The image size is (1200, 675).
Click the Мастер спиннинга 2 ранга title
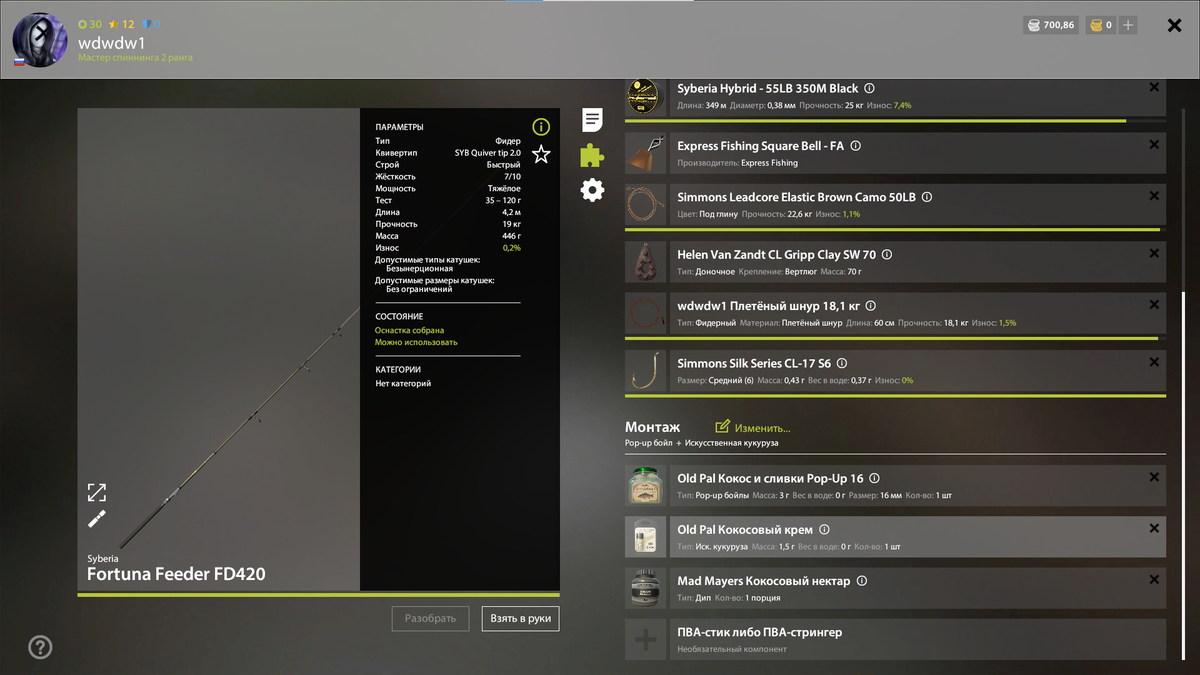[x=136, y=58]
